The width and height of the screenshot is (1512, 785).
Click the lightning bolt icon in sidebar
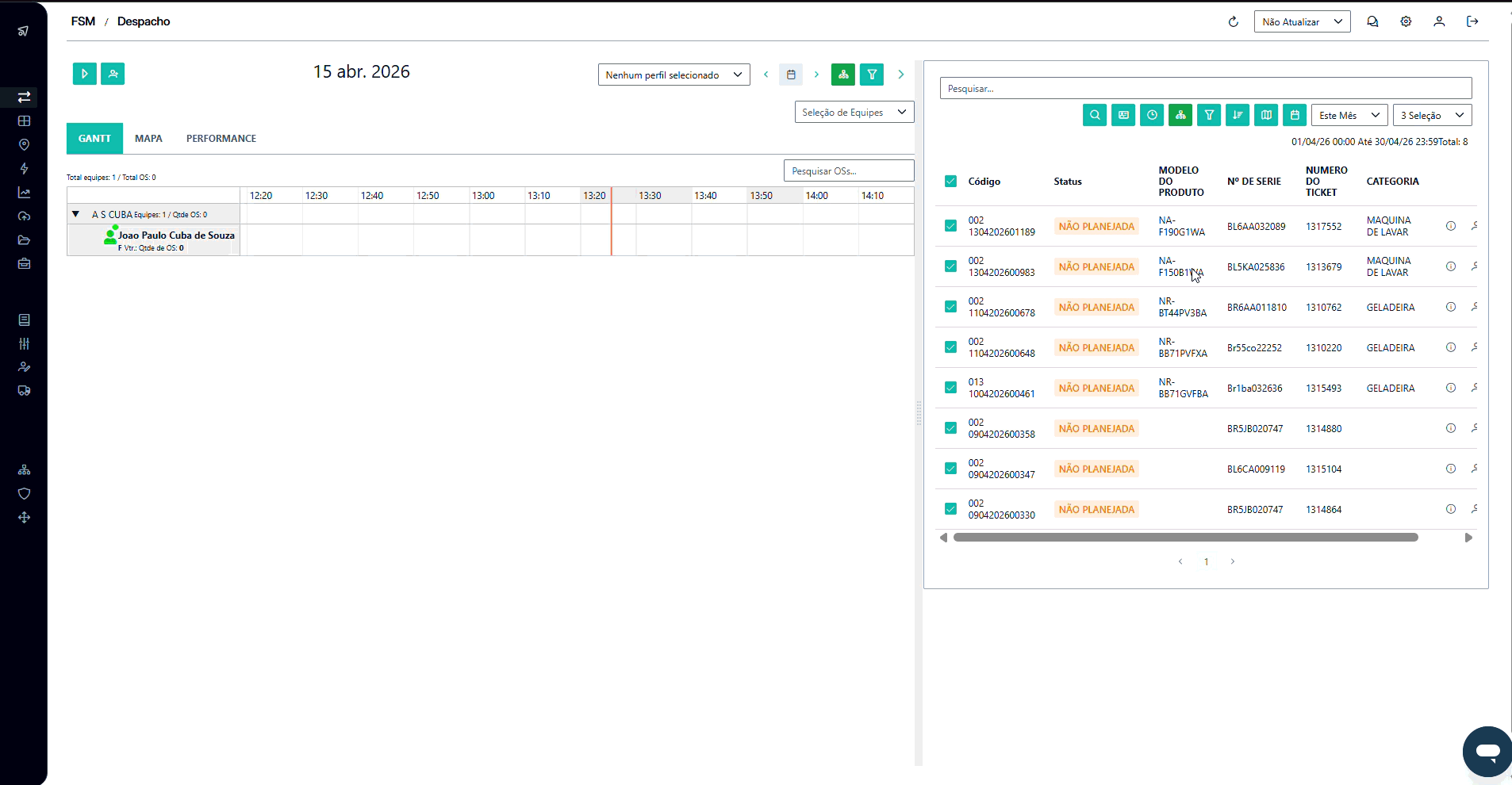[x=25, y=169]
